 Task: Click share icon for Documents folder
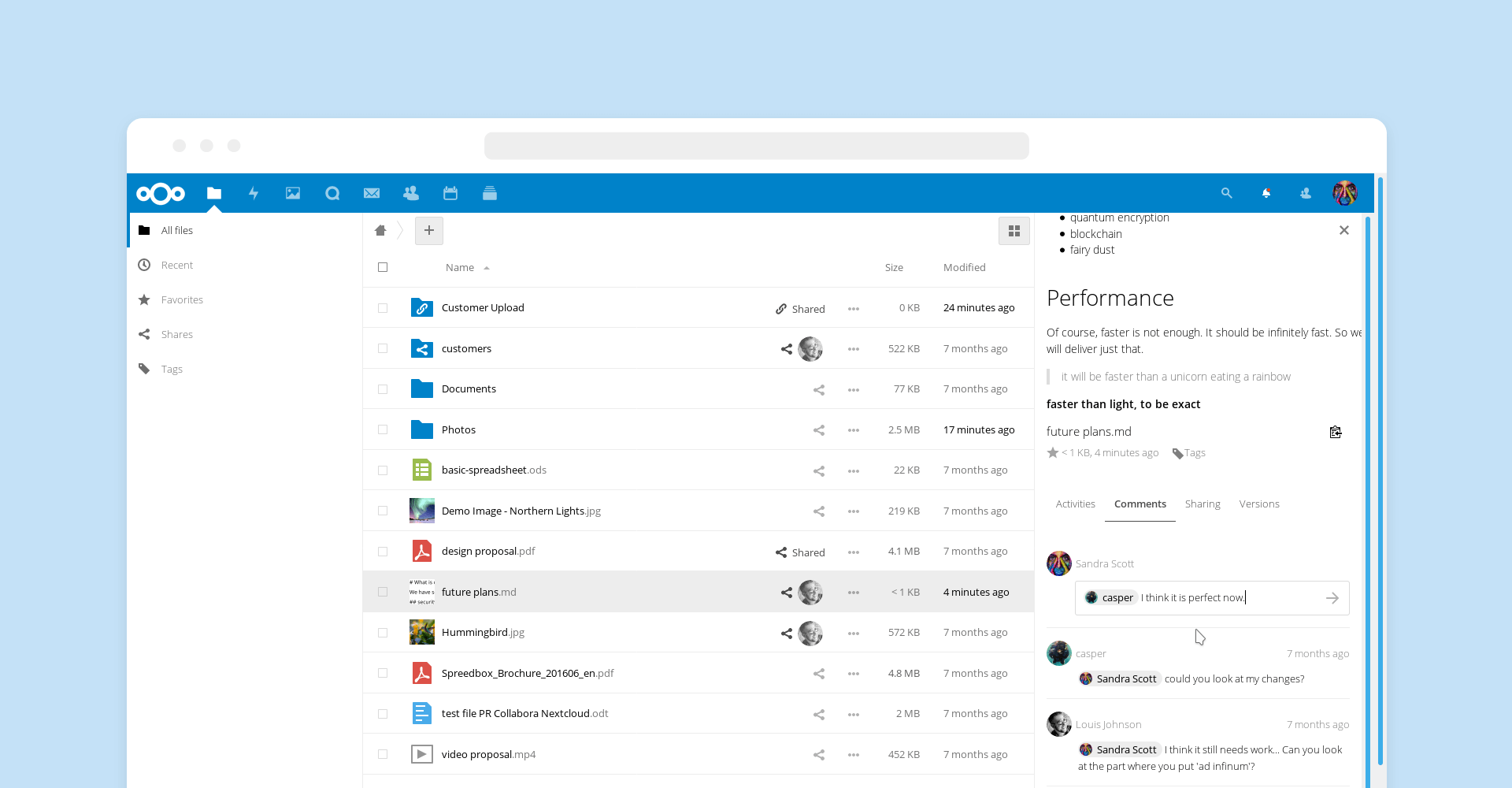click(819, 389)
